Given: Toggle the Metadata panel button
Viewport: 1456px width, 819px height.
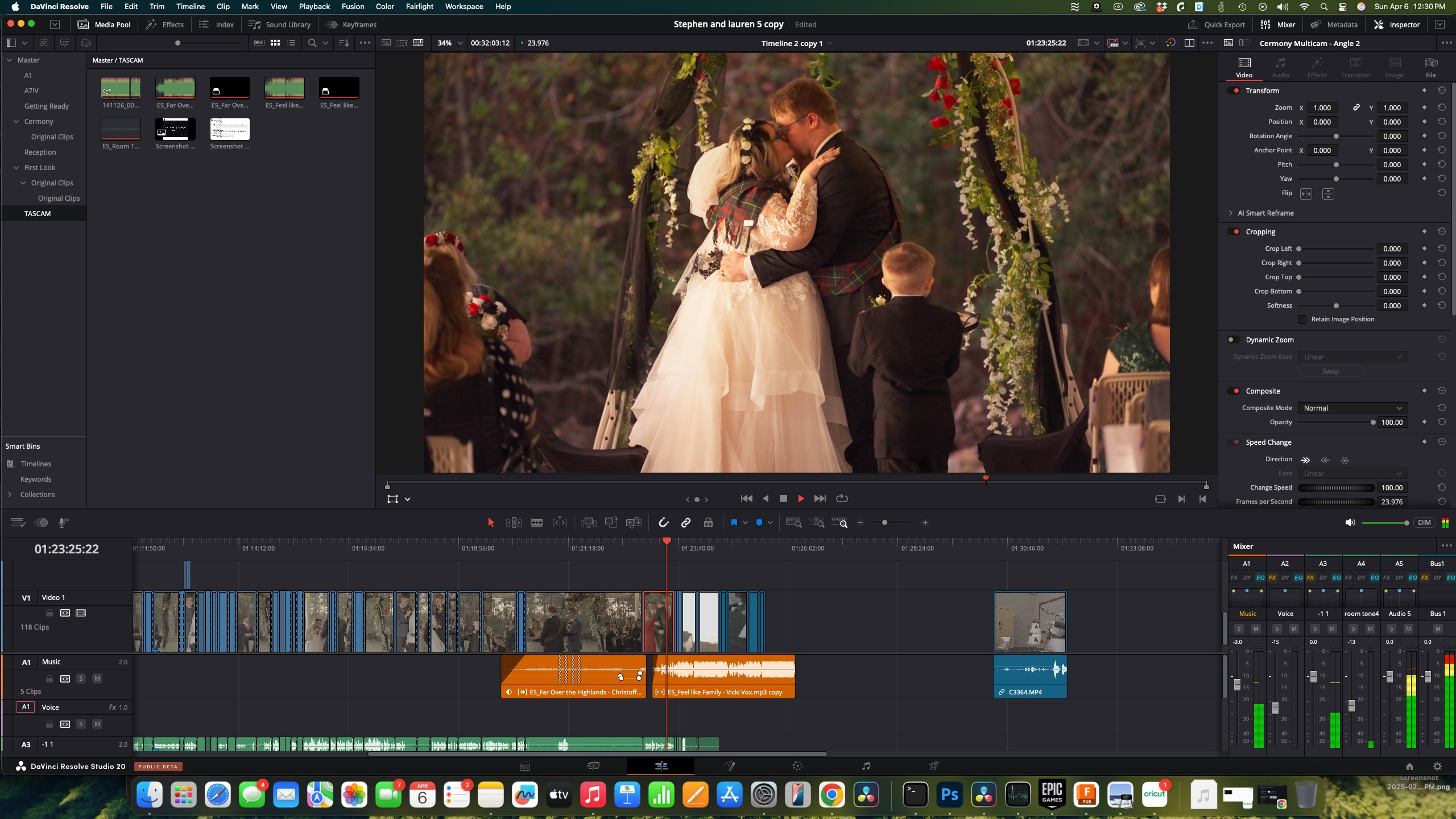Looking at the screenshot, I should pos(1334,24).
